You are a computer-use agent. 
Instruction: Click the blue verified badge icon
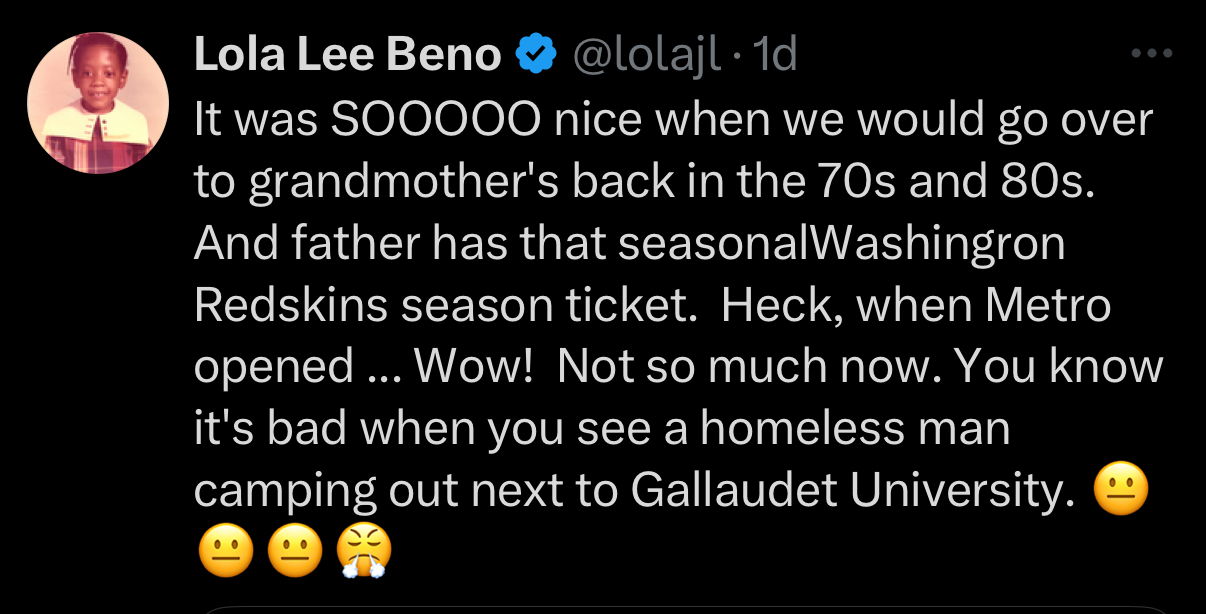pyautogui.click(x=535, y=54)
